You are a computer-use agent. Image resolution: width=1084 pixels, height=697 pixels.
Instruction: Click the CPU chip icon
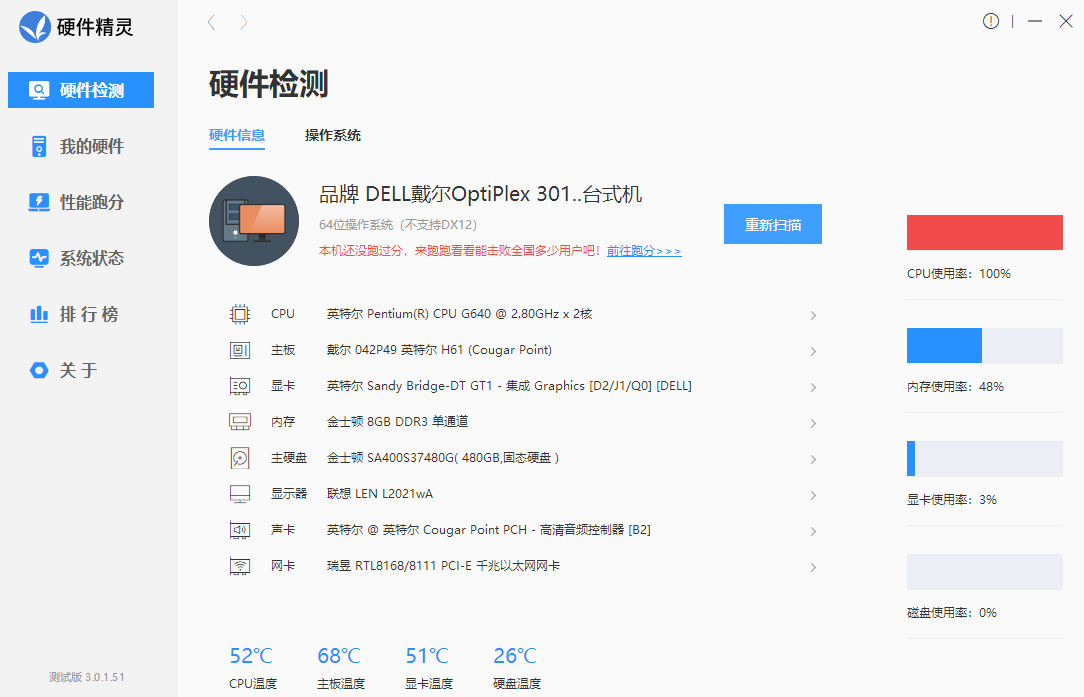click(240, 315)
